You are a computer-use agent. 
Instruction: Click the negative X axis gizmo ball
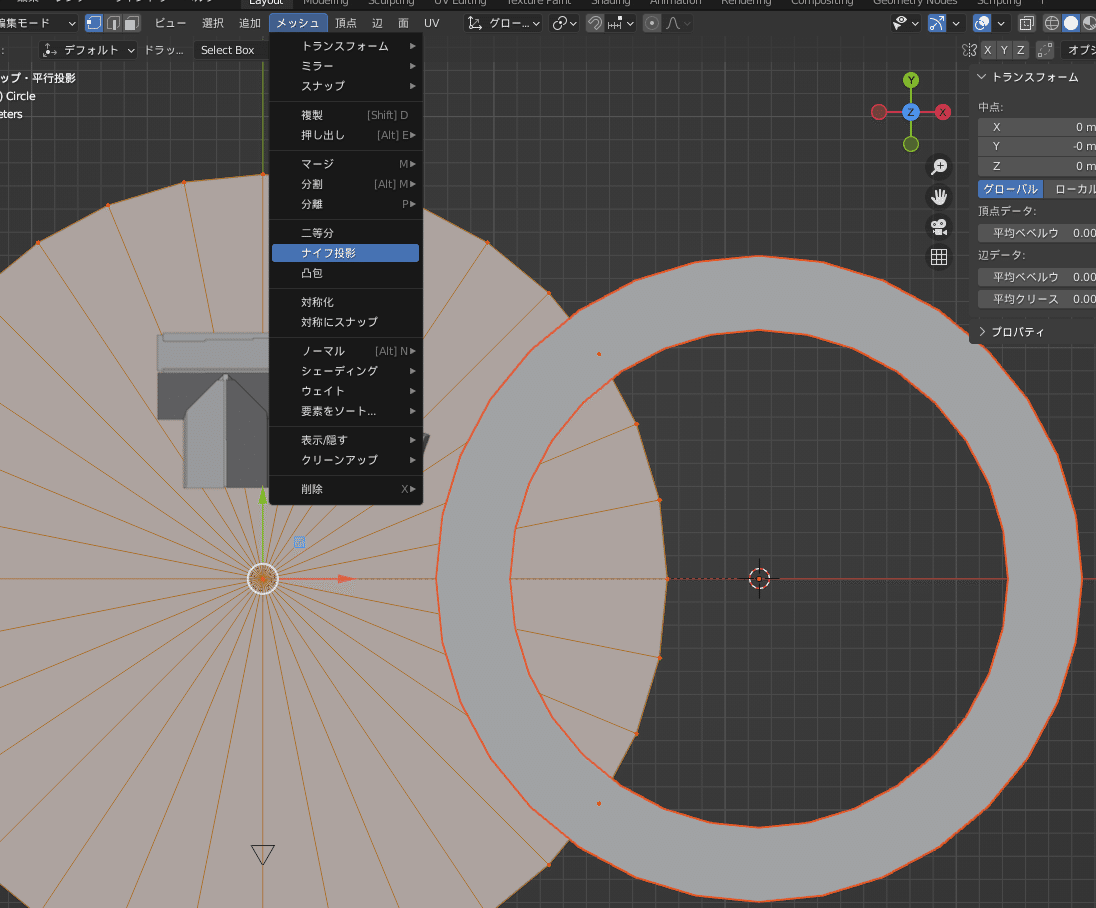879,112
